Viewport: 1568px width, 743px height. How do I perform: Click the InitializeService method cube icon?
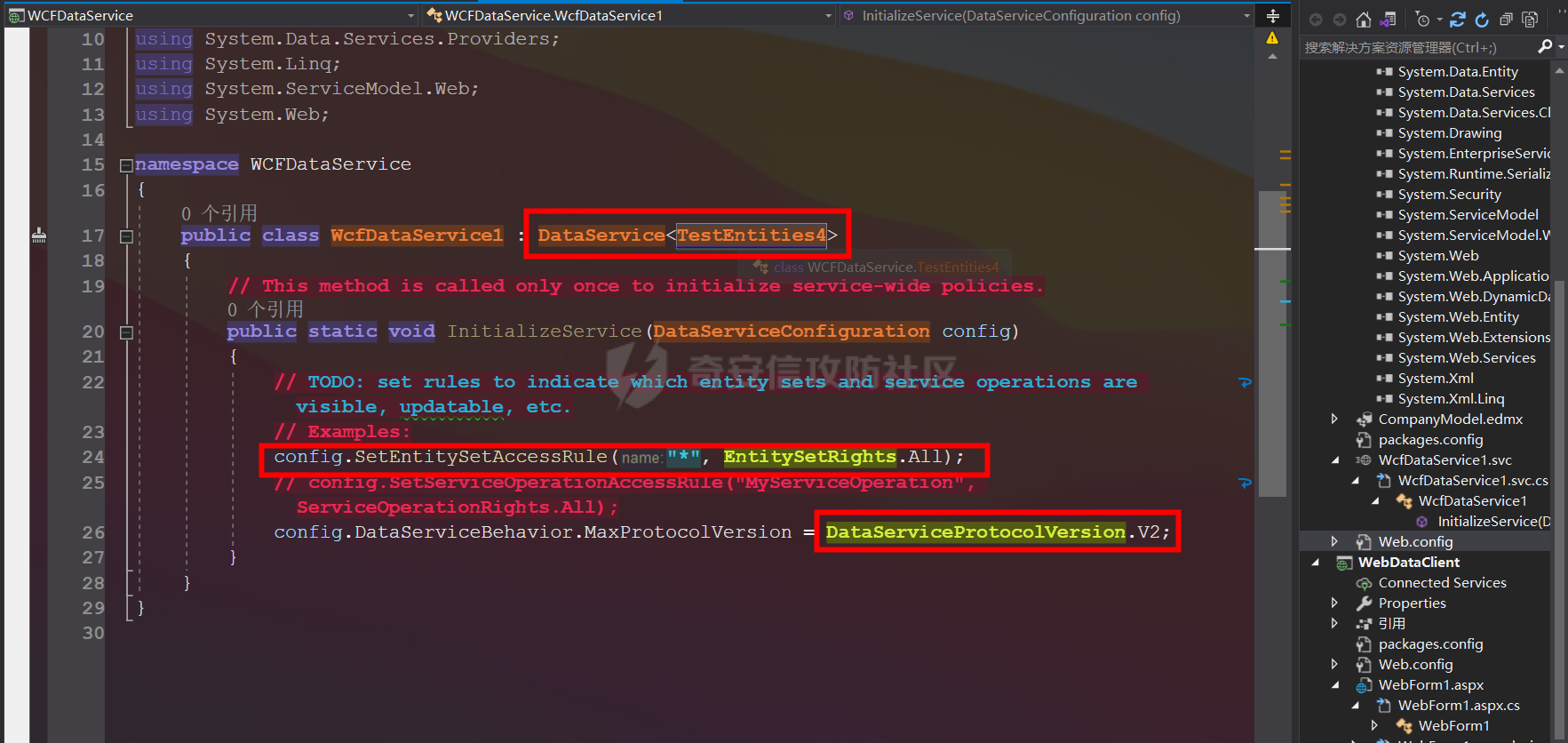pyautogui.click(x=1422, y=522)
